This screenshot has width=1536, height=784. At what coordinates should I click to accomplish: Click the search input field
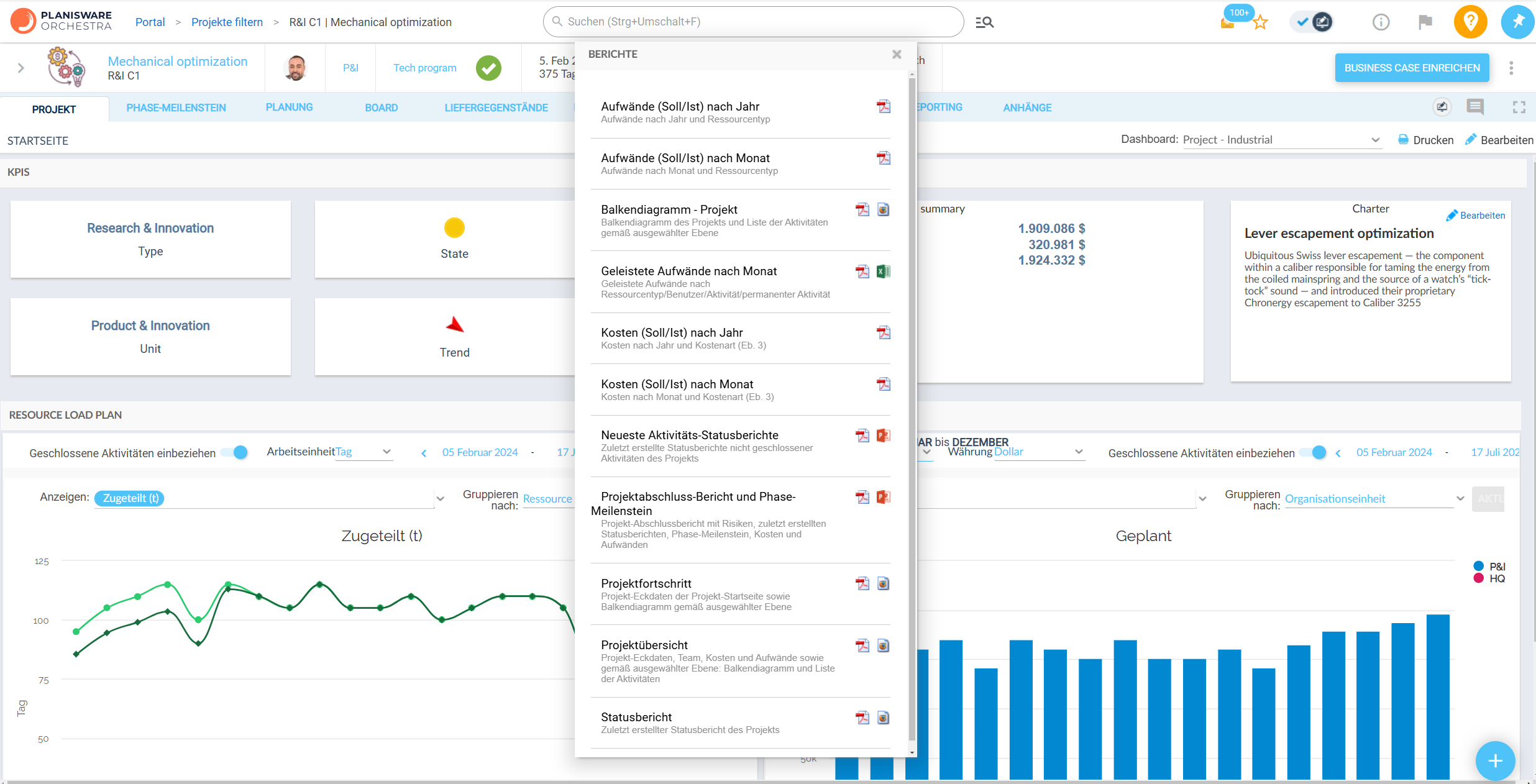coord(754,22)
